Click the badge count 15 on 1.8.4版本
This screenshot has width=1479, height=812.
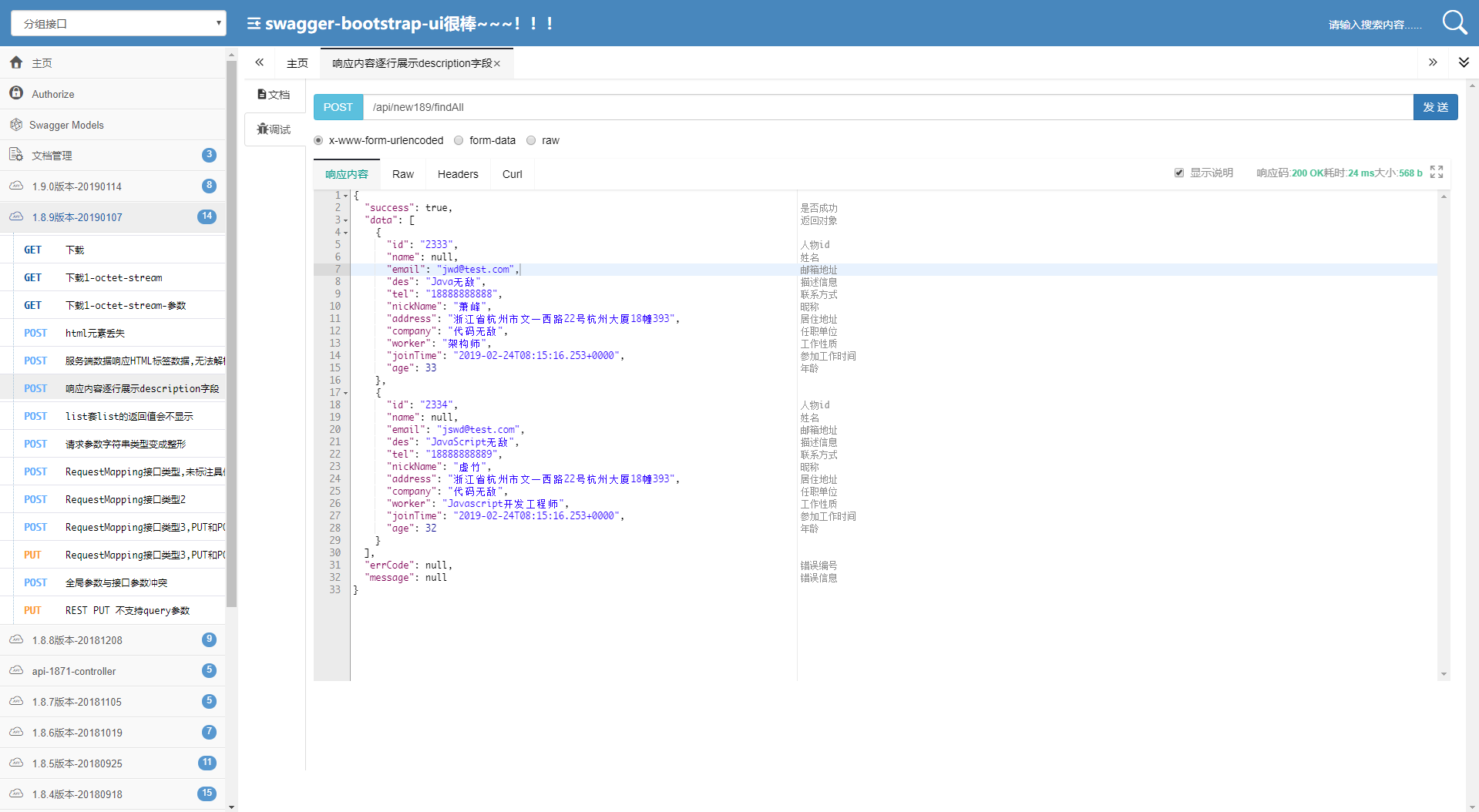click(x=207, y=794)
